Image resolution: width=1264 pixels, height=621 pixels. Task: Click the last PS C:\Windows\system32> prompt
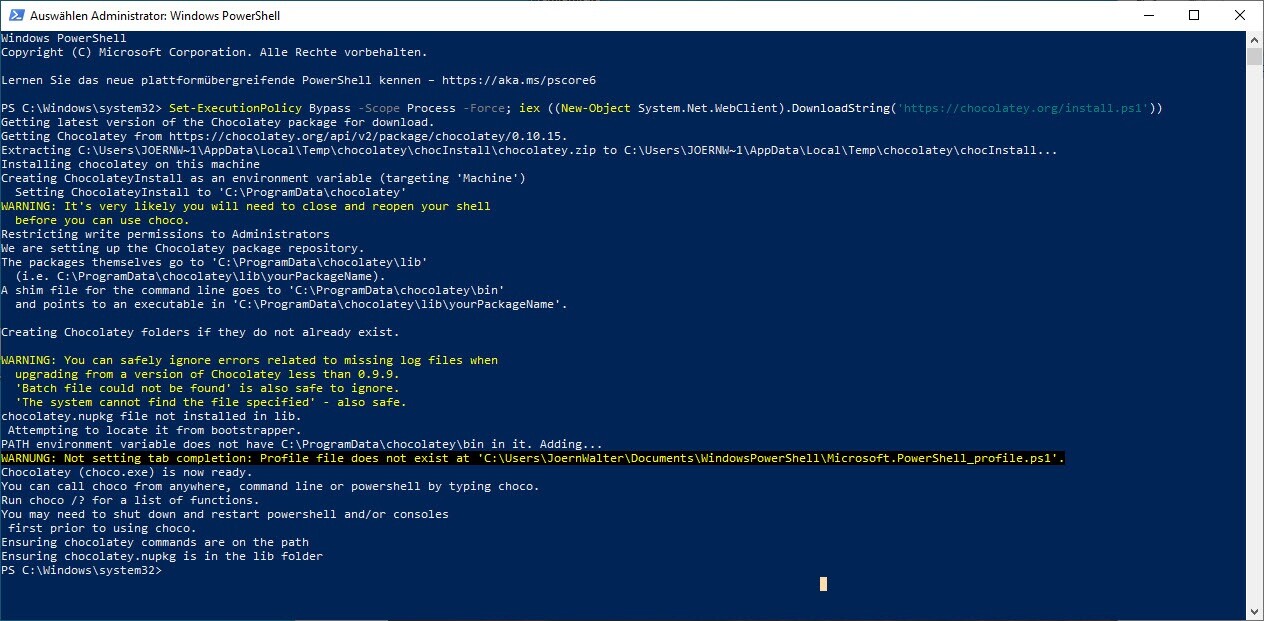point(80,570)
